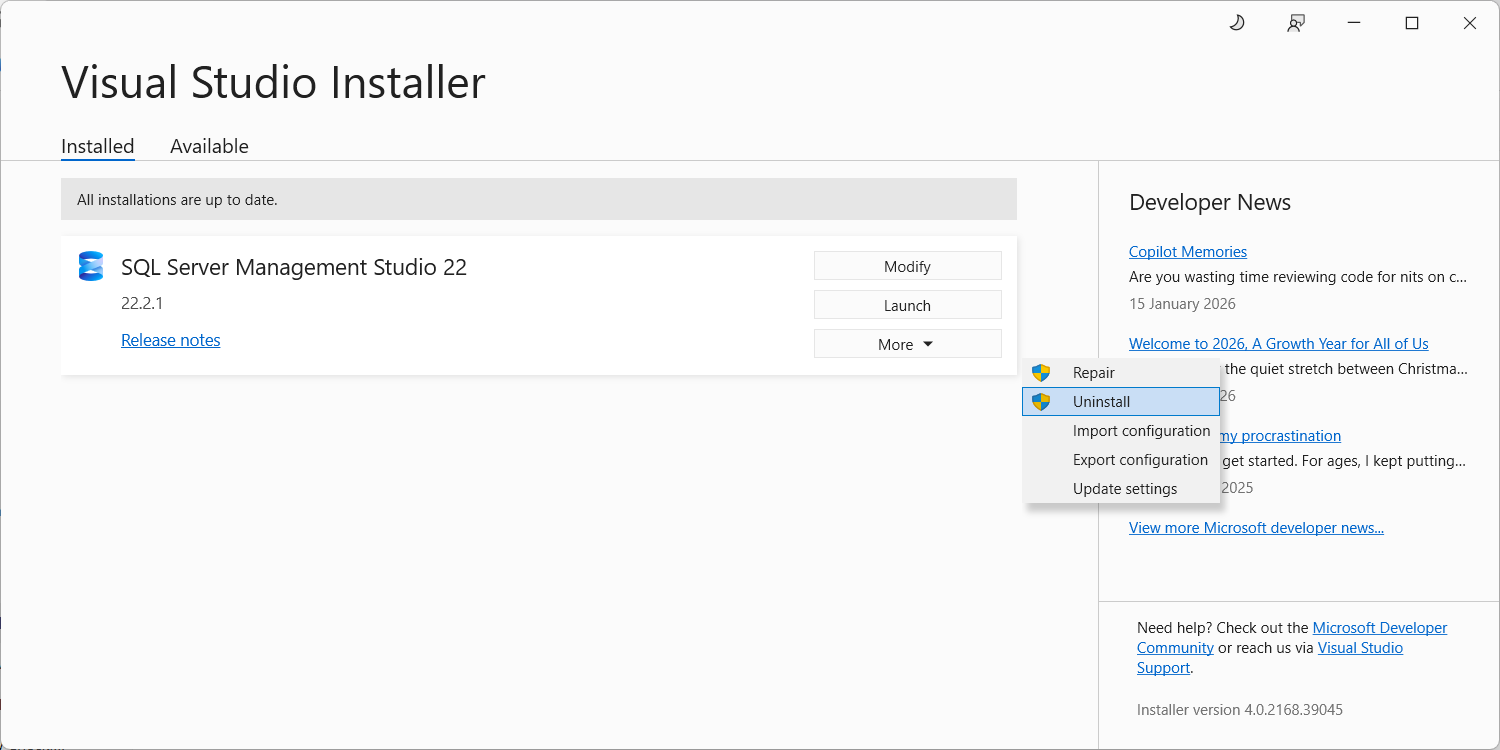Close the Visual Studio Installer window
1500x750 pixels.
[x=1470, y=23]
